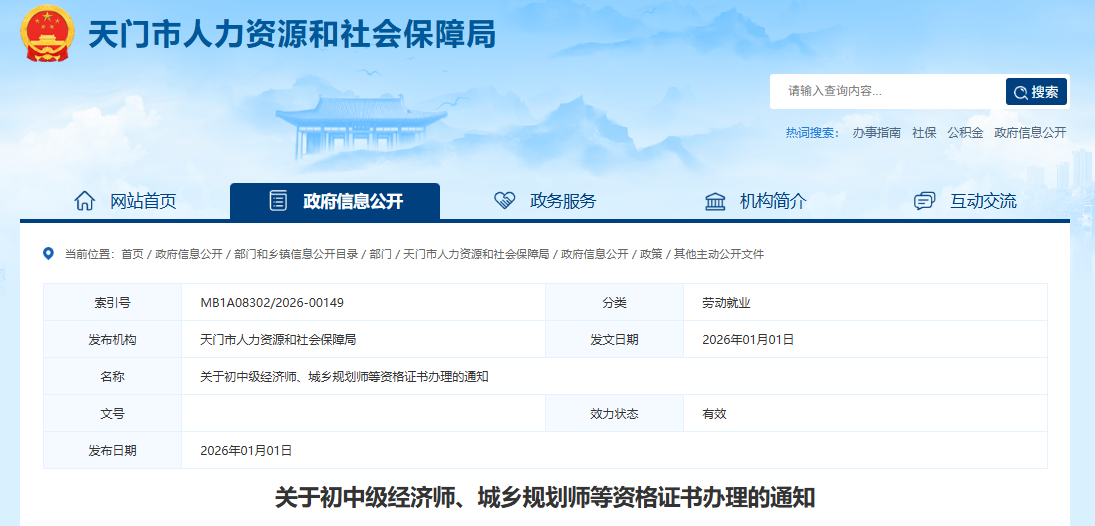Viewport: 1095px width, 526px height.
Task: Open 部门和乡镇信息公开目录 breadcrumb link
Action: coord(296,254)
